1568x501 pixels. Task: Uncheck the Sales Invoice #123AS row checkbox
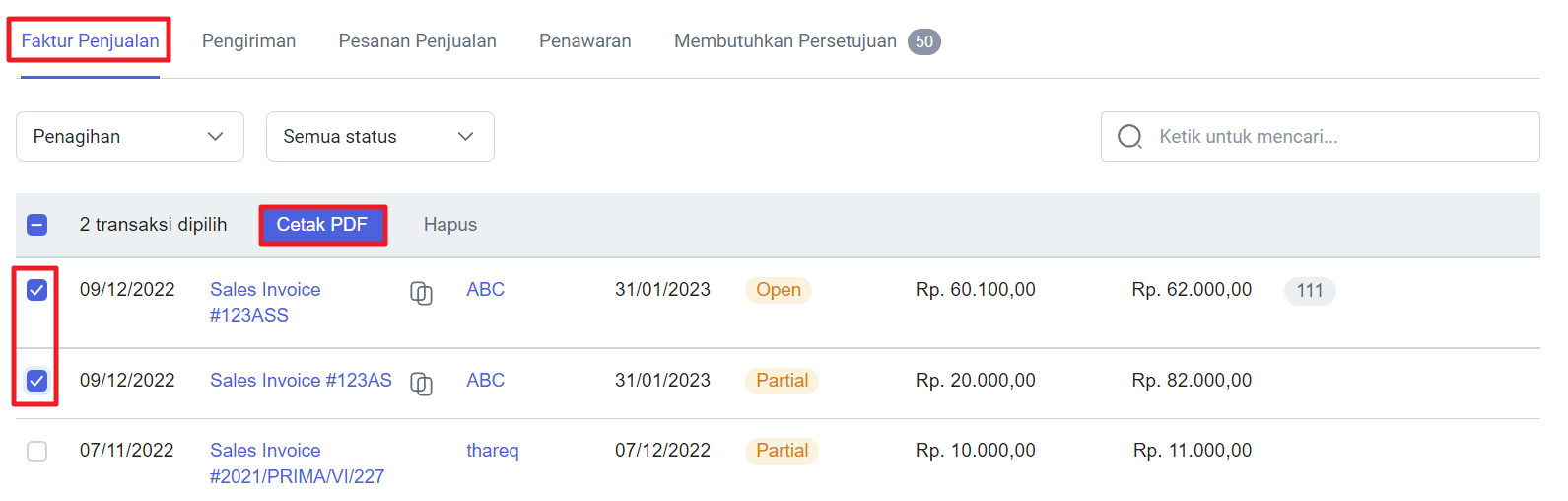(36, 381)
